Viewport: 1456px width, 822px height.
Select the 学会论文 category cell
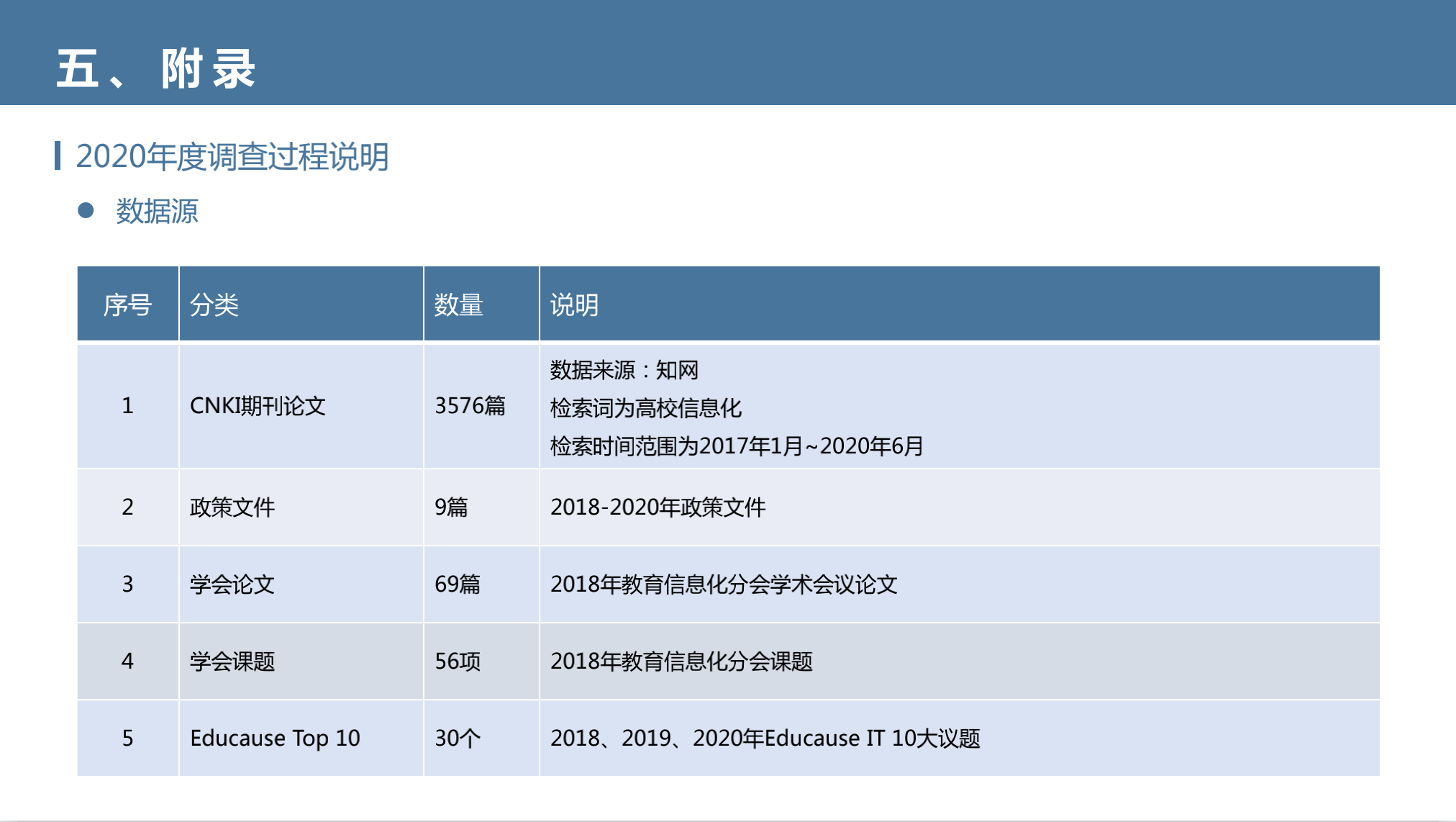pos(232,584)
